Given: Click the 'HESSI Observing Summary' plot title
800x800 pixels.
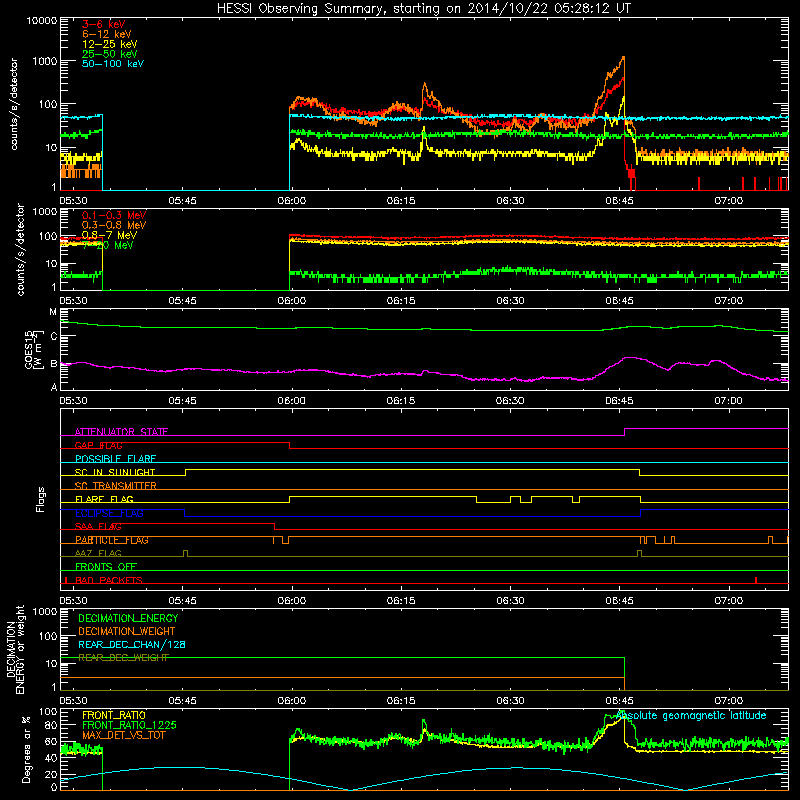Looking at the screenshot, I should coord(423,9).
